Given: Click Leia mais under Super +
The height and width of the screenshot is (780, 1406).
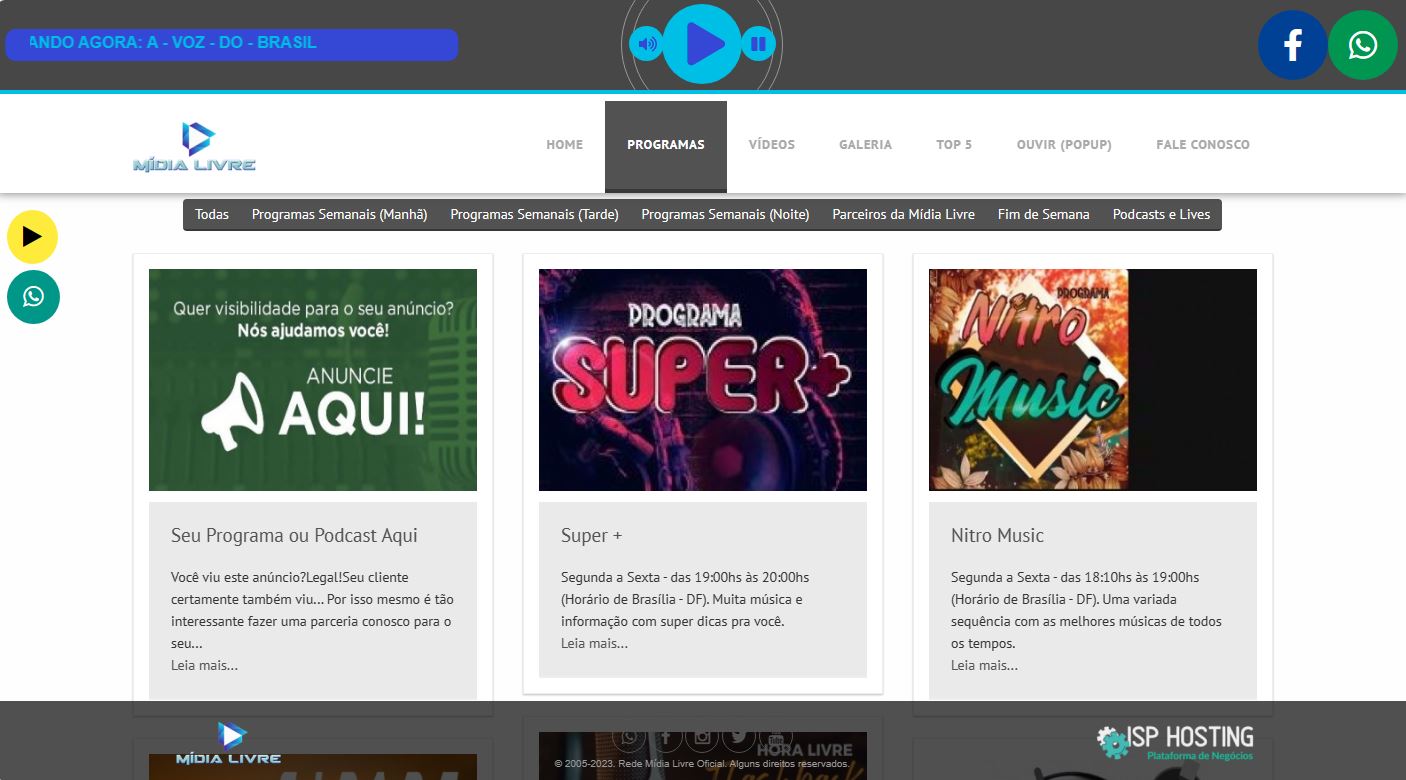Looking at the screenshot, I should tap(594, 643).
